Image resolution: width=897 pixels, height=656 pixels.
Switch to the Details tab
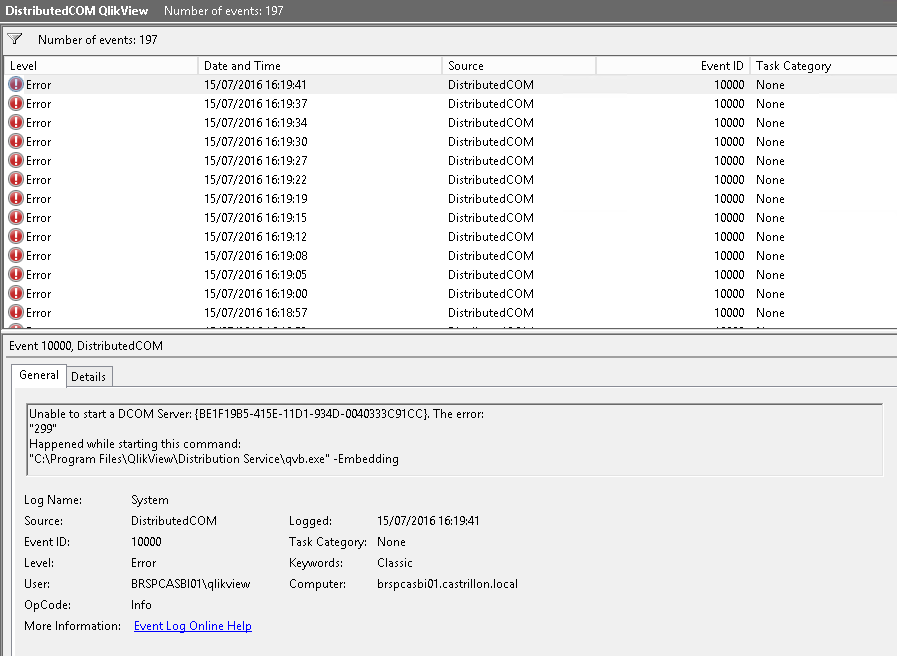point(89,376)
